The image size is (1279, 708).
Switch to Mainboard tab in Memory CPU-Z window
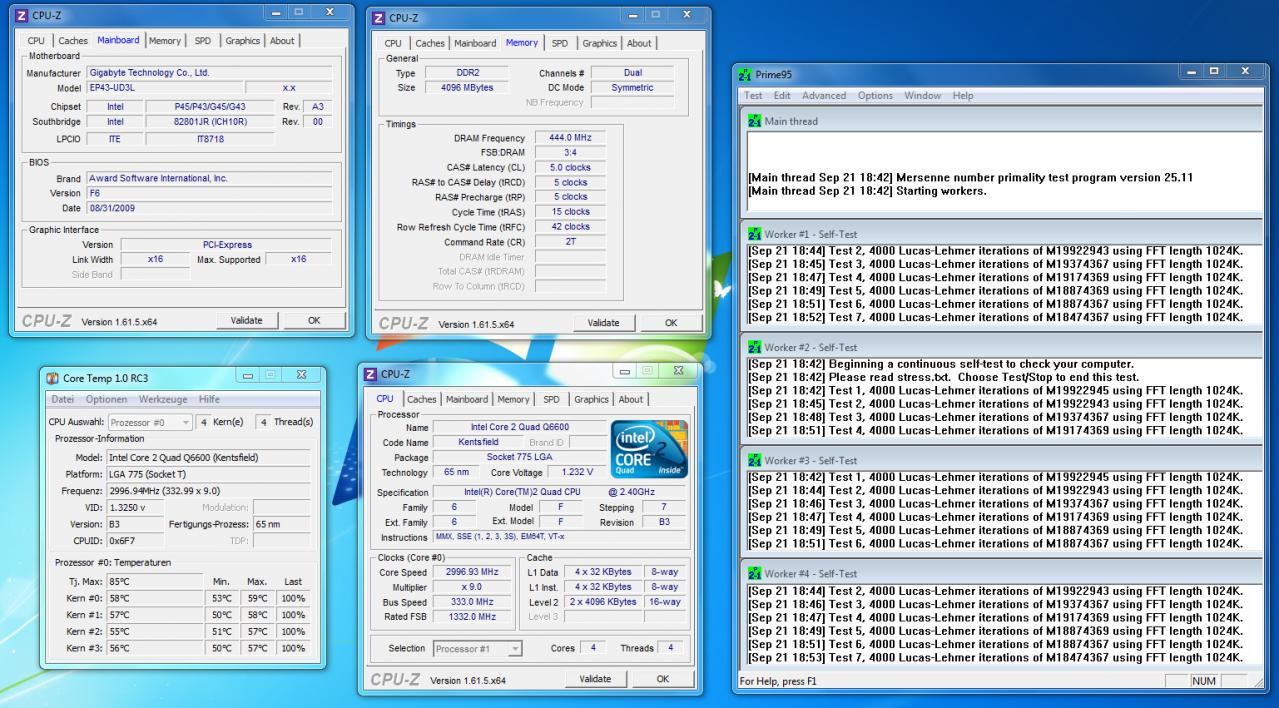475,44
